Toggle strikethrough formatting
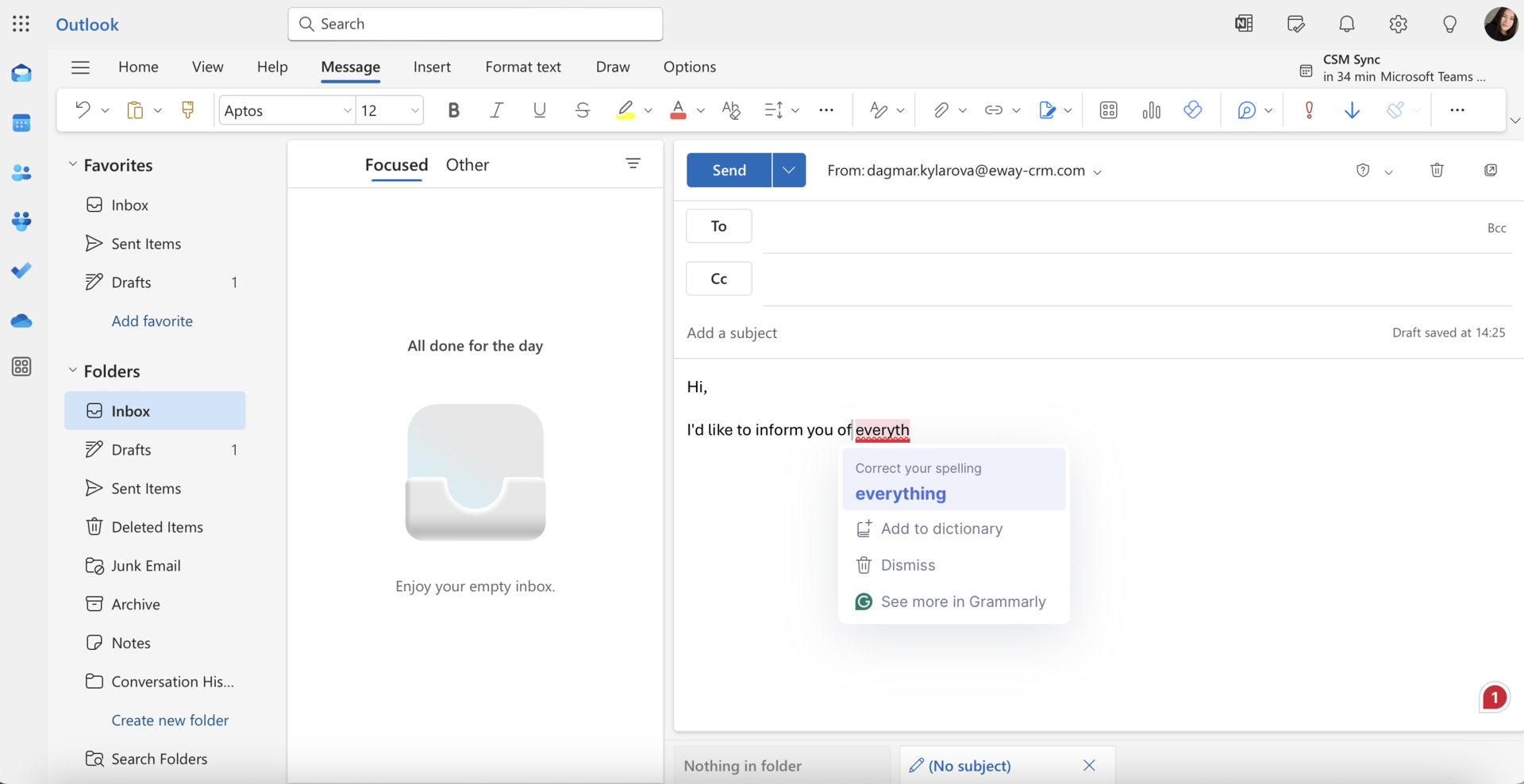This screenshot has height=784, width=1524. tap(583, 110)
